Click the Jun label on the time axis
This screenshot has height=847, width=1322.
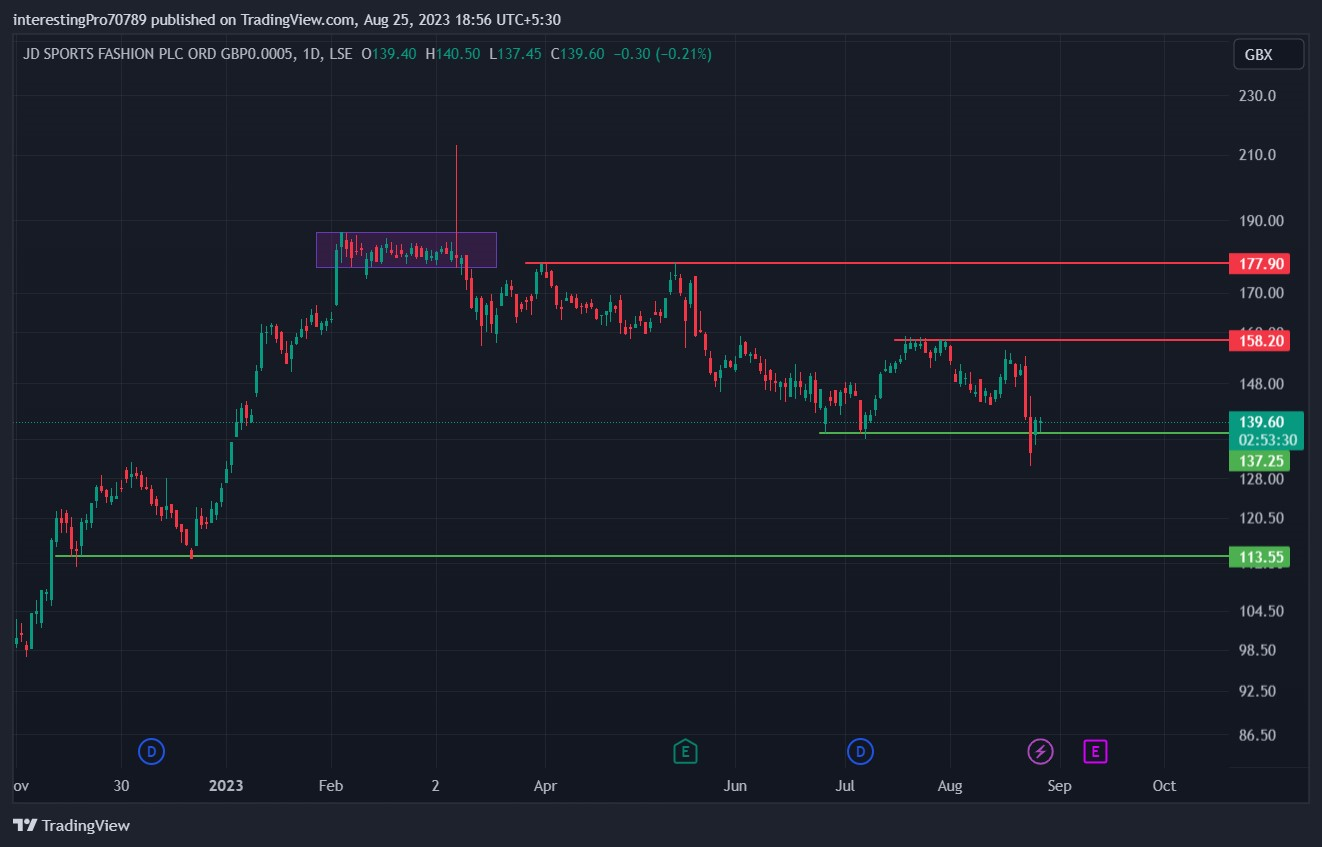[735, 786]
